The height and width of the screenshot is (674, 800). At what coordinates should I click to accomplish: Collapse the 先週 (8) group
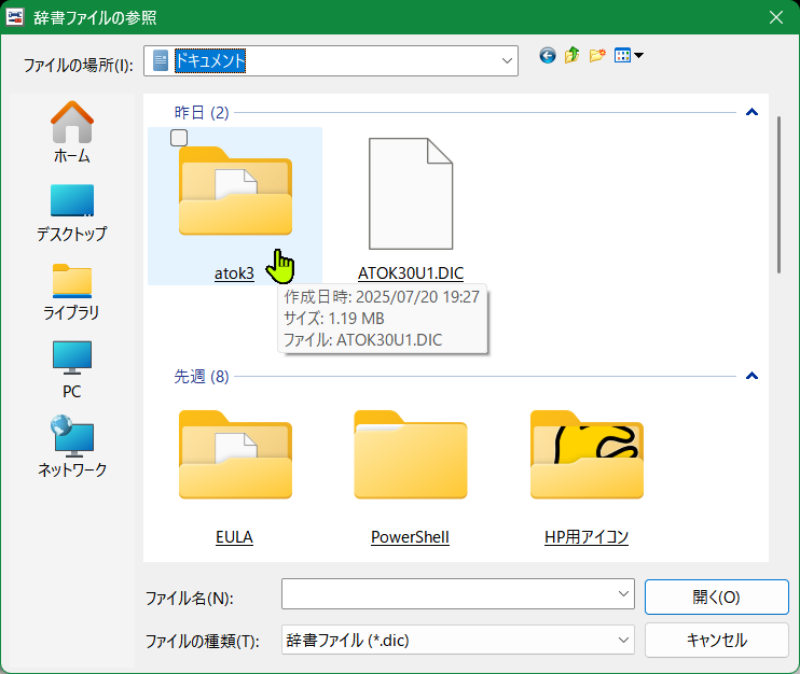(x=752, y=376)
